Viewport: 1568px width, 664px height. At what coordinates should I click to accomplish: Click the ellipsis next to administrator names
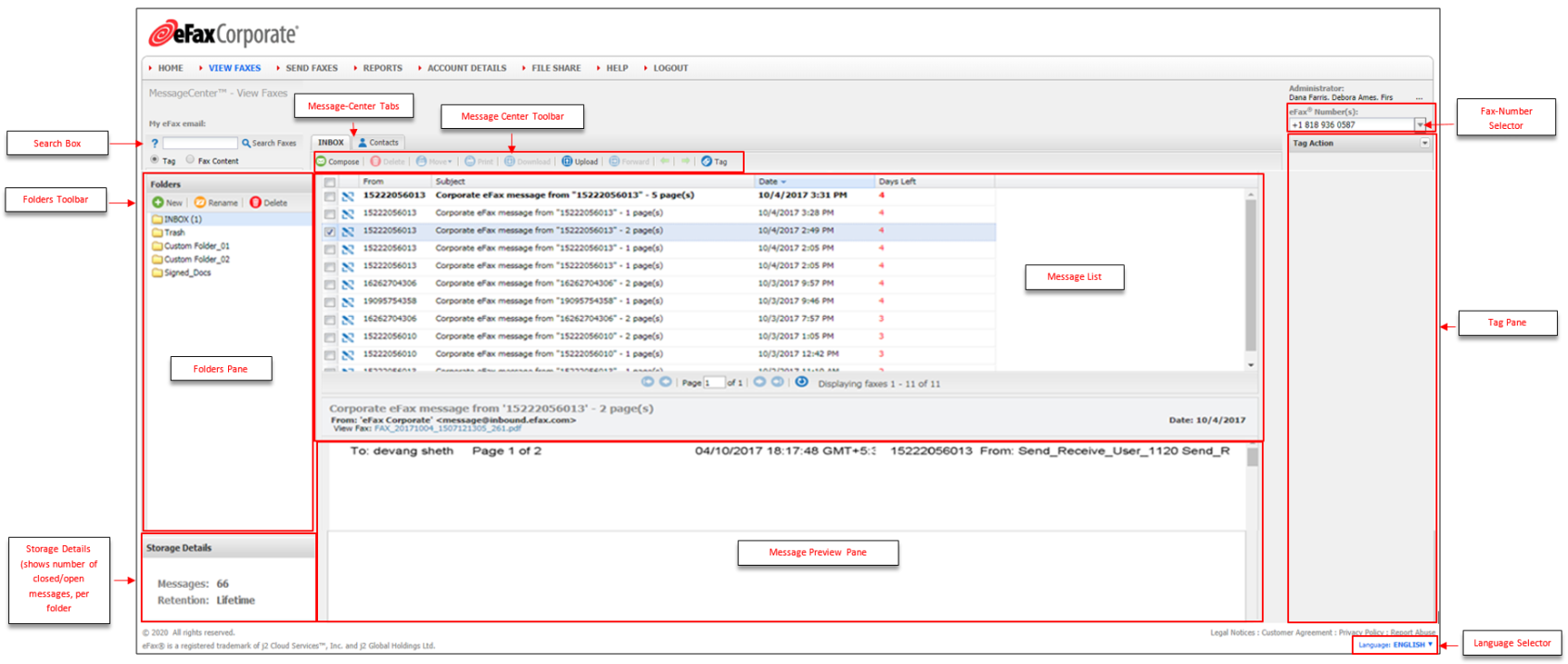pyautogui.click(x=1419, y=97)
